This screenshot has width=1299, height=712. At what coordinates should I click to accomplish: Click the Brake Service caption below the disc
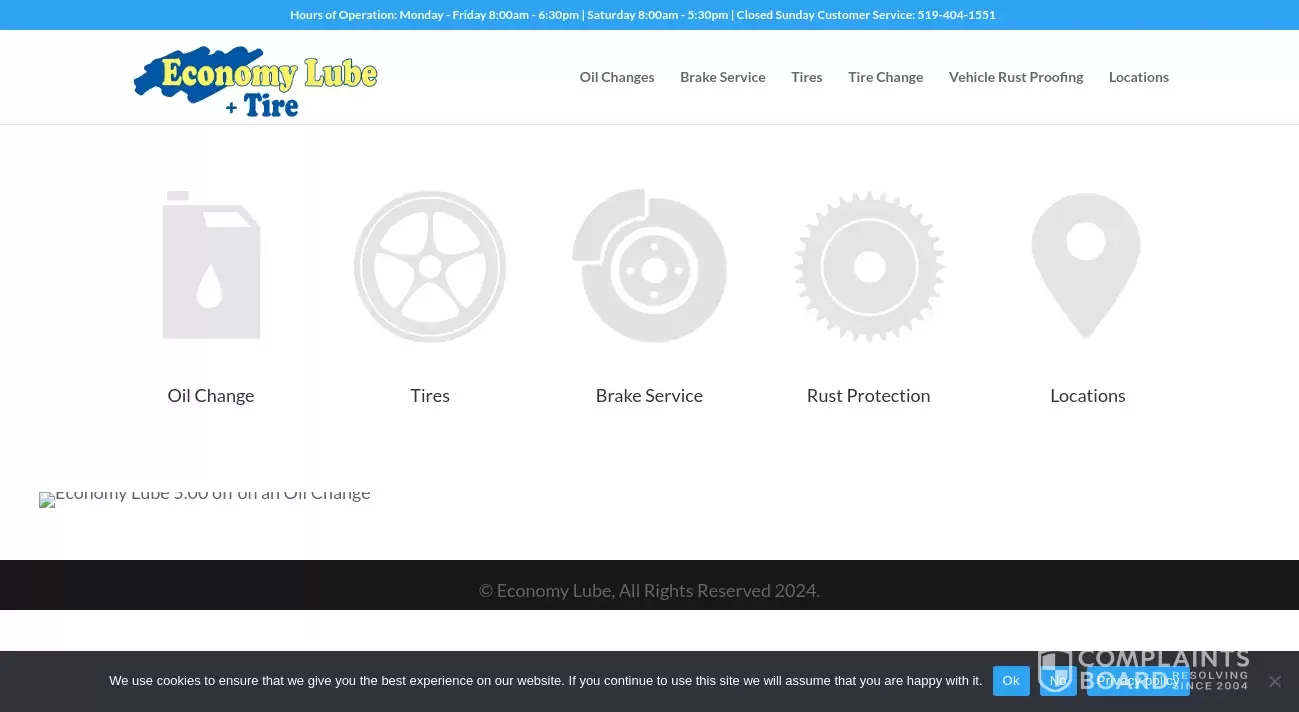coord(649,396)
